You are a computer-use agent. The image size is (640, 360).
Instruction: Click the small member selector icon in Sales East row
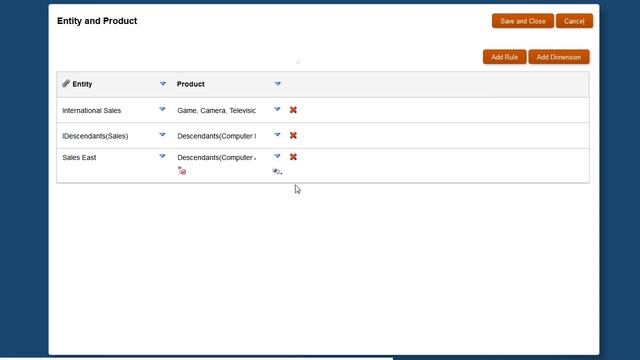click(277, 171)
